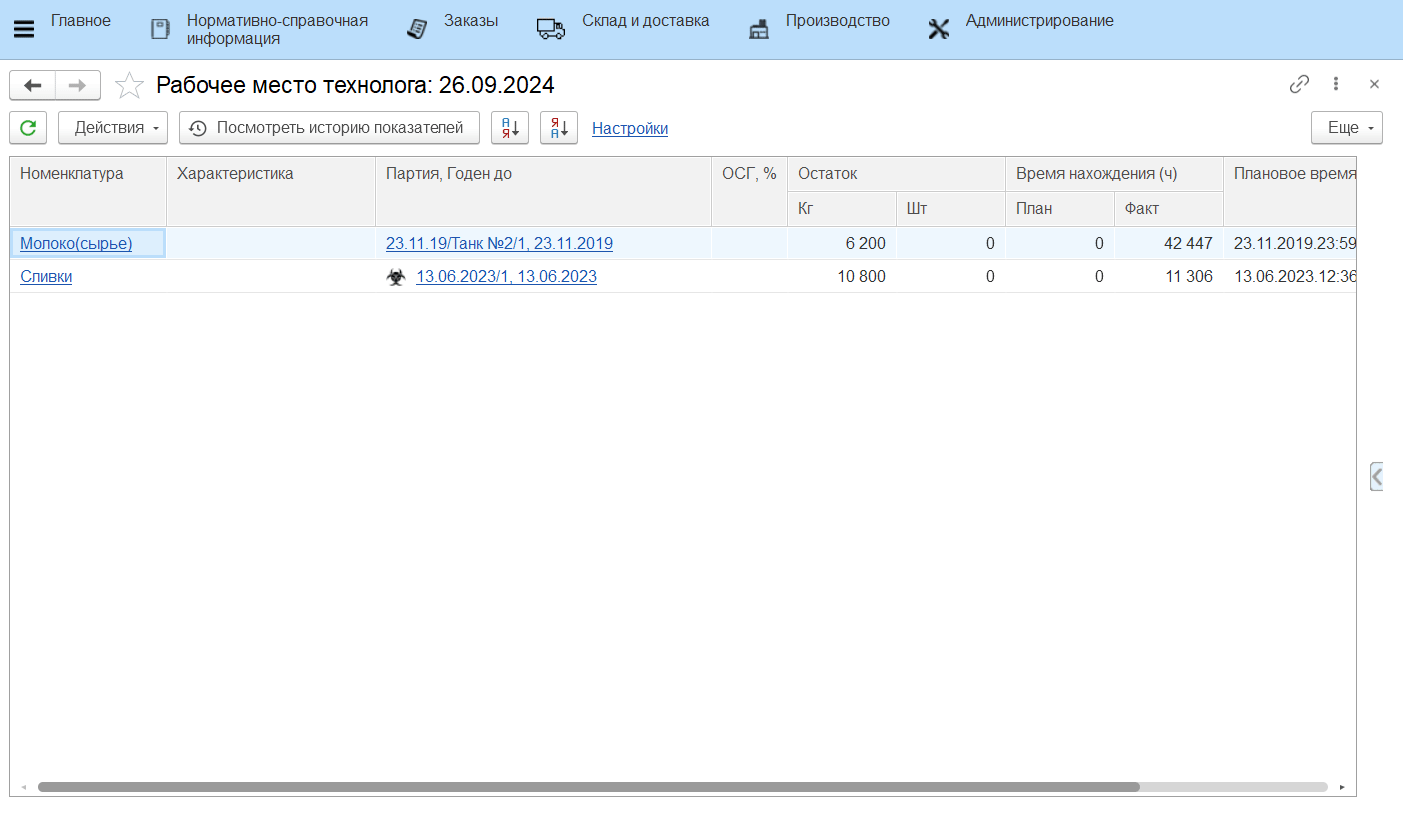
Task: Click Посмотреть историю показателей button
Action: pyautogui.click(x=329, y=128)
